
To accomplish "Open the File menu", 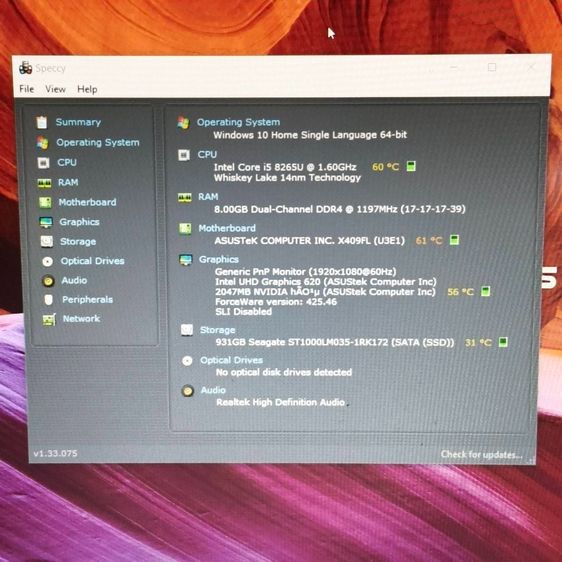I will [27, 89].
